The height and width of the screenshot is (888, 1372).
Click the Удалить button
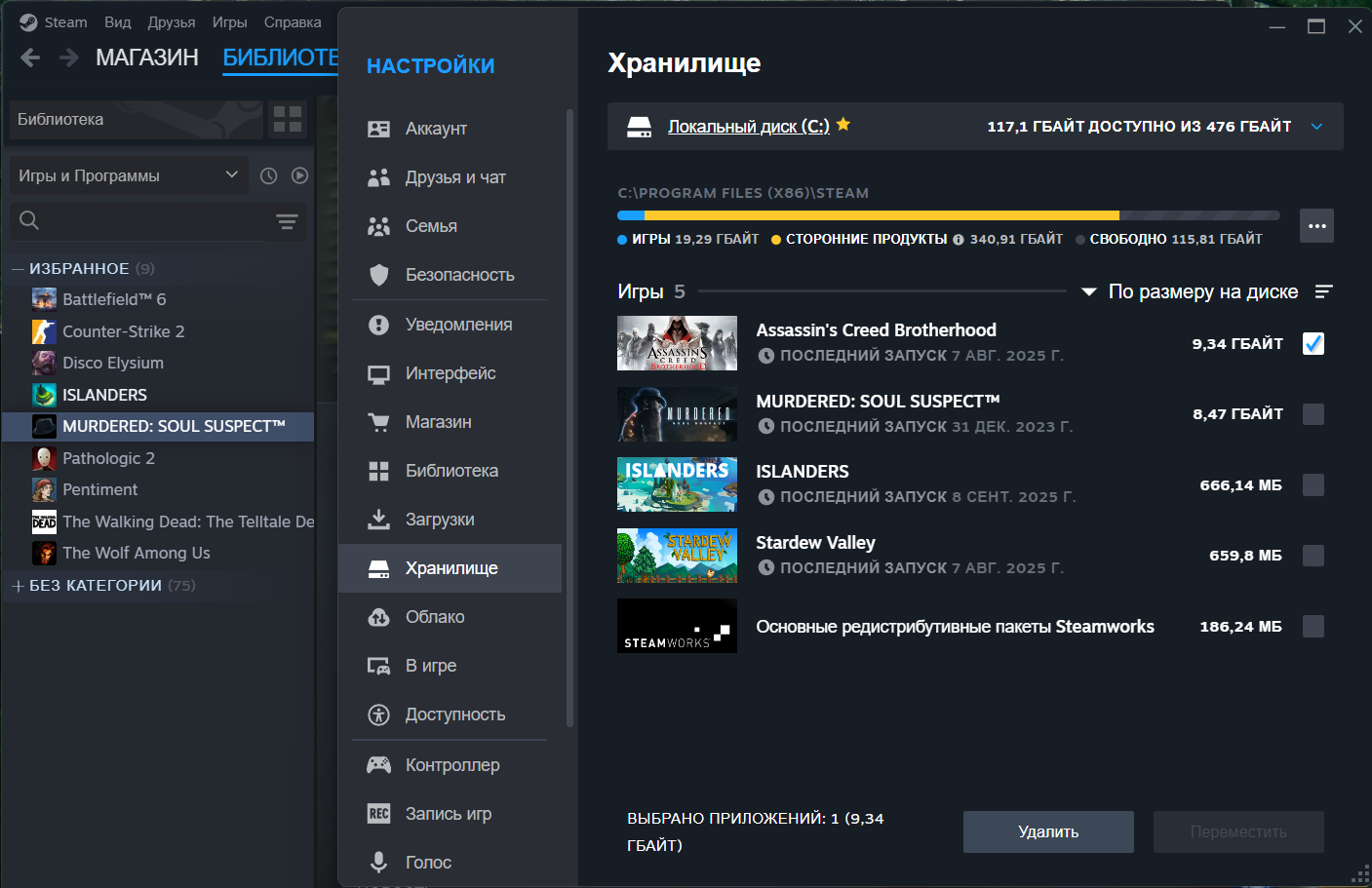[x=1048, y=831]
